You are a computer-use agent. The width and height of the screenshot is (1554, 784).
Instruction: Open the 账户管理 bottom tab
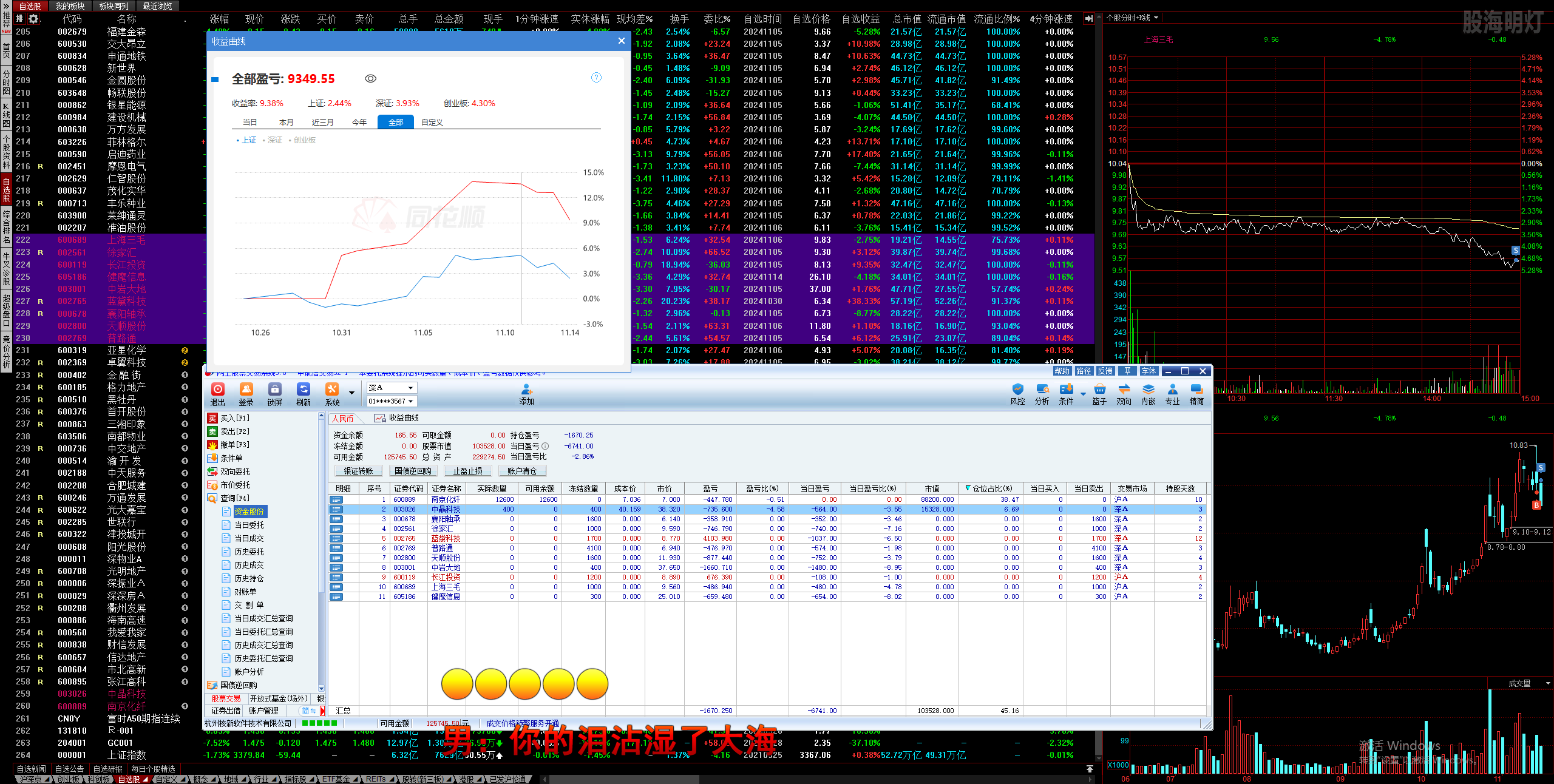tap(264, 711)
